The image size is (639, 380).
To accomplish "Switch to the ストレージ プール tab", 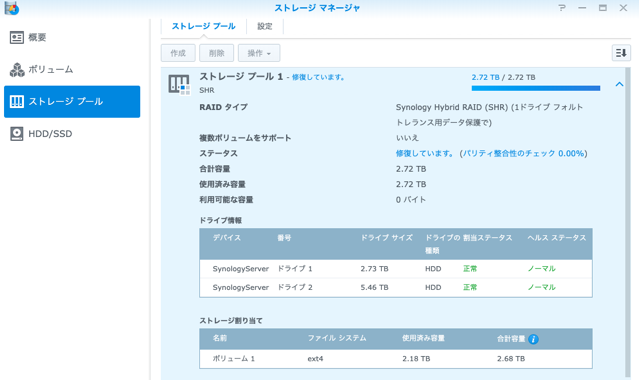I will click(x=203, y=26).
